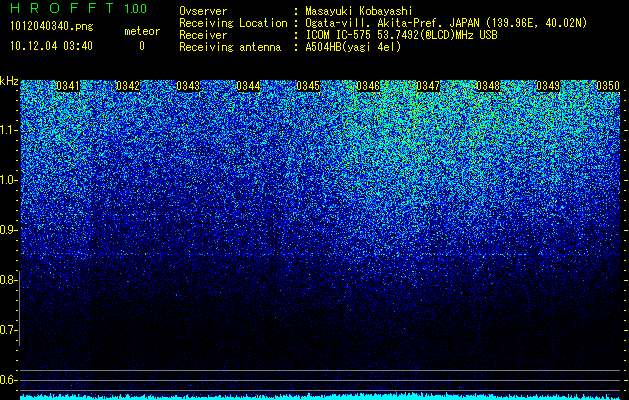
Task: Select the Receiving antenna label
Action: click(x=230, y=47)
